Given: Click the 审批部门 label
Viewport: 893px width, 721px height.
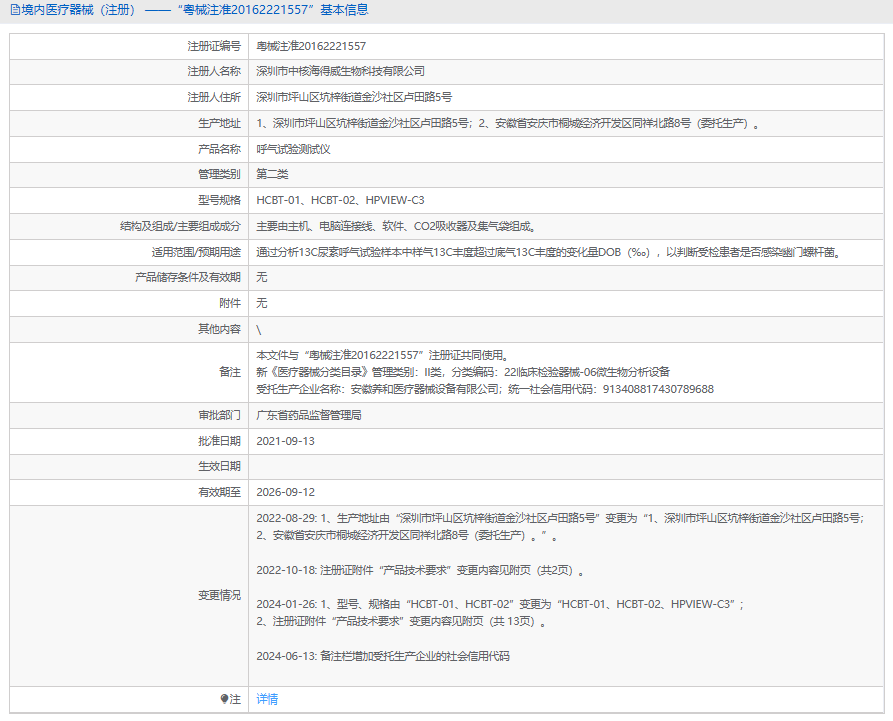Looking at the screenshot, I should point(219,415).
